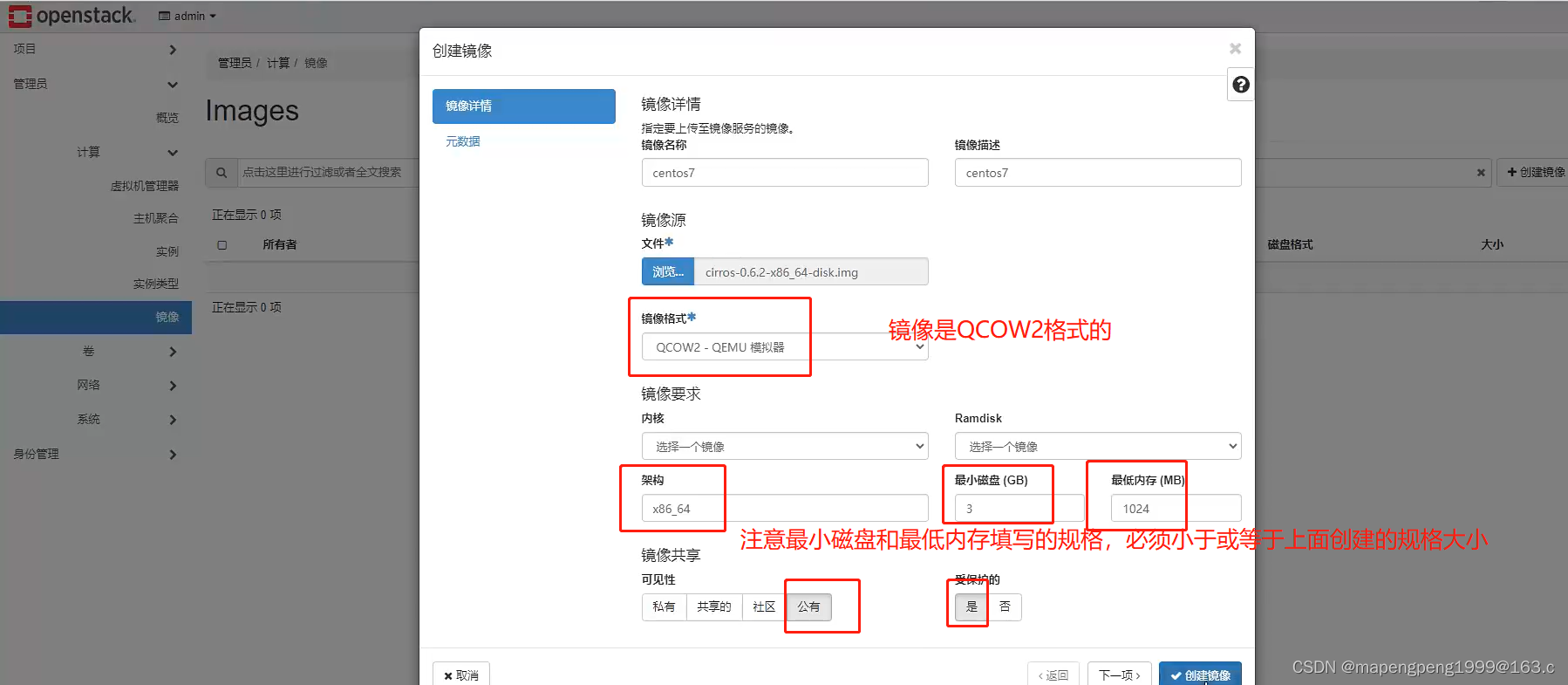Image resolution: width=1568 pixels, height=685 pixels.
Task: Click the search magnifier icon
Action: point(222,173)
